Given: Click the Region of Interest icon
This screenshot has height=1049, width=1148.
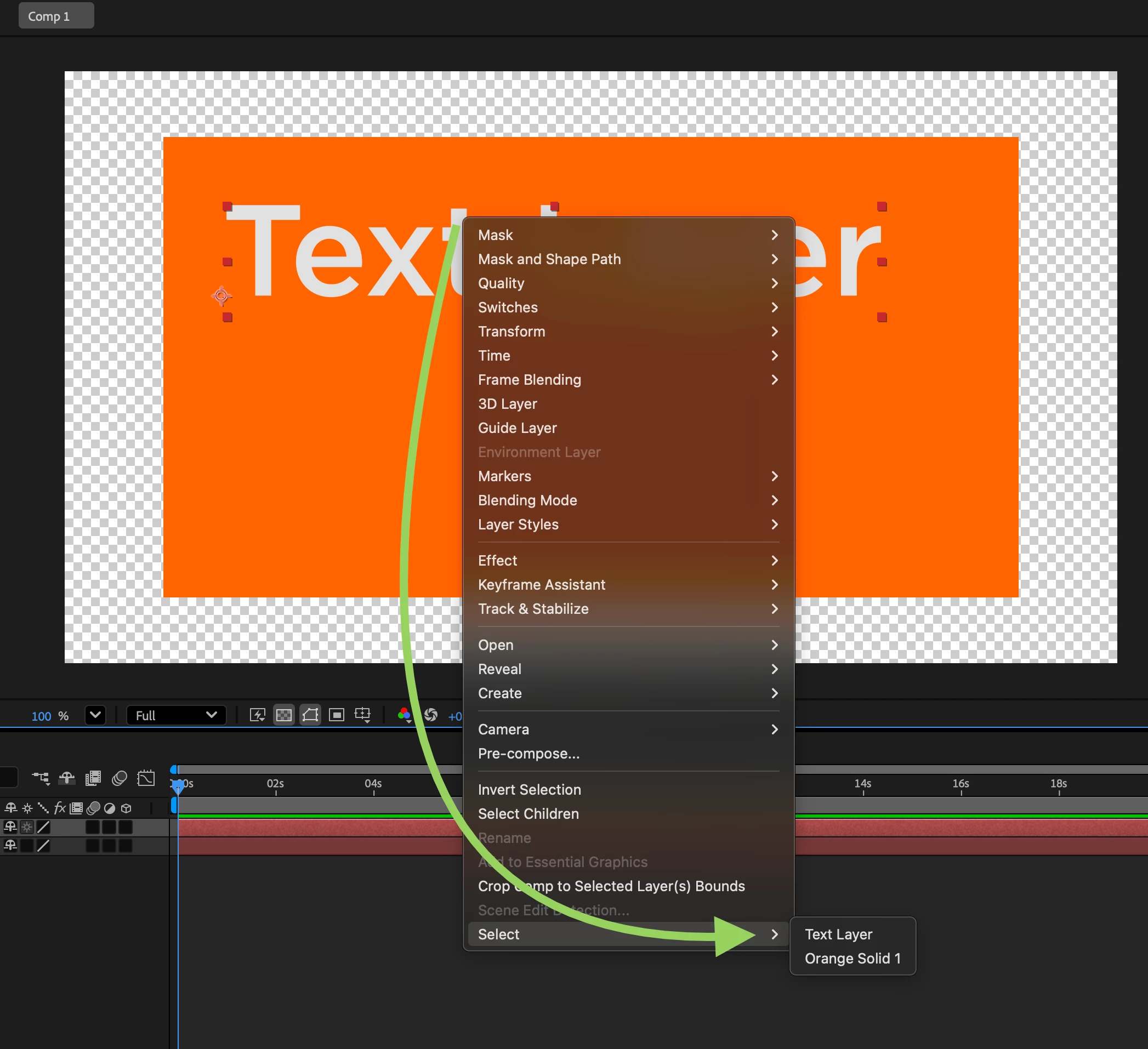Looking at the screenshot, I should [x=337, y=715].
